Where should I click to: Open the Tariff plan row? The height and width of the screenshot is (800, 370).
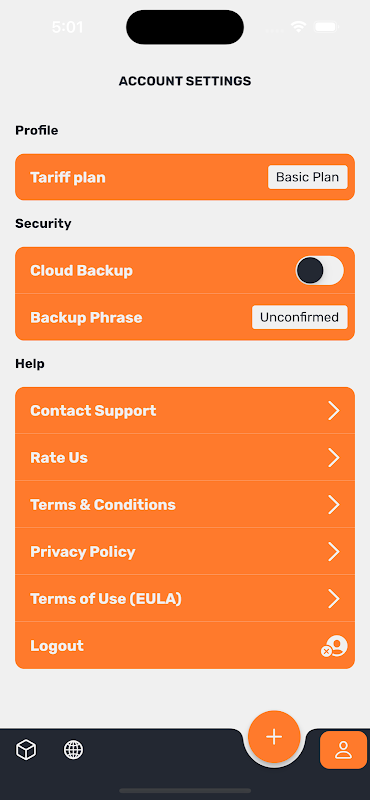tap(185, 177)
